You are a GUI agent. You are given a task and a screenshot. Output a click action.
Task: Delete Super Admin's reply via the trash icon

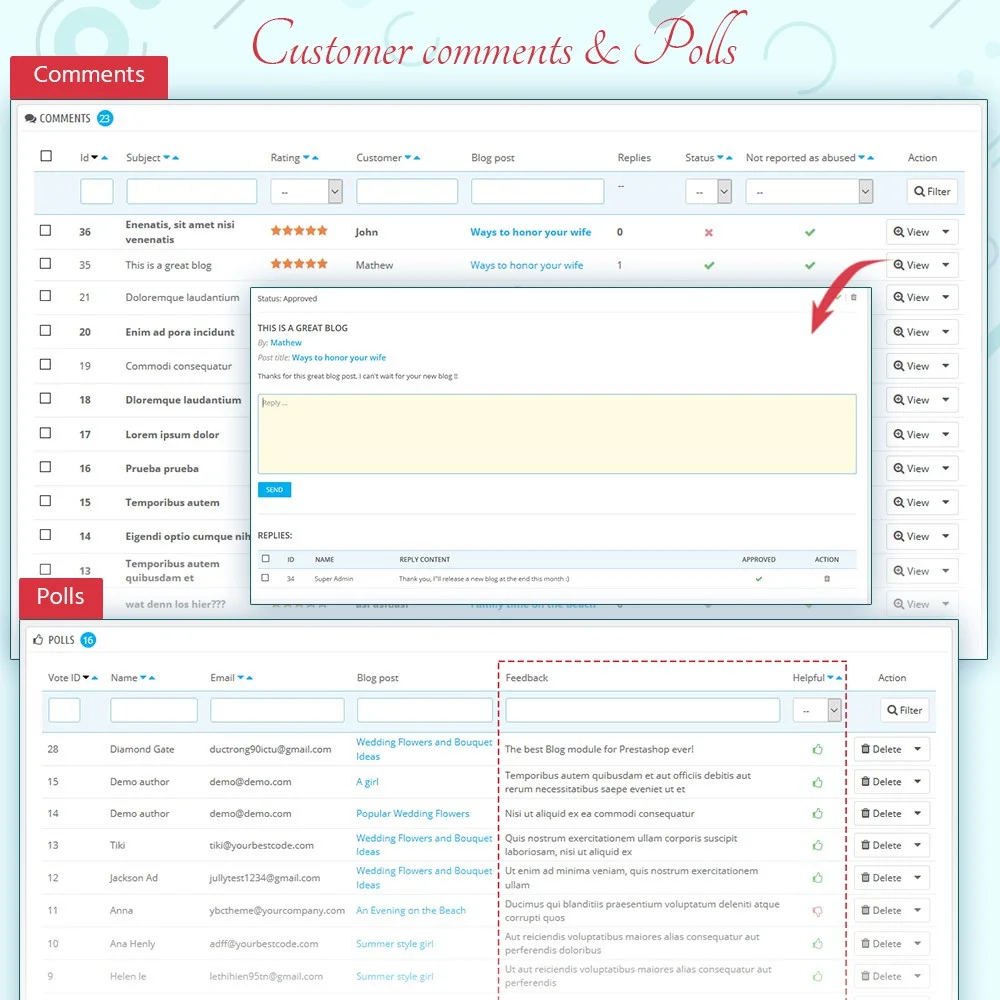pyautogui.click(x=828, y=577)
